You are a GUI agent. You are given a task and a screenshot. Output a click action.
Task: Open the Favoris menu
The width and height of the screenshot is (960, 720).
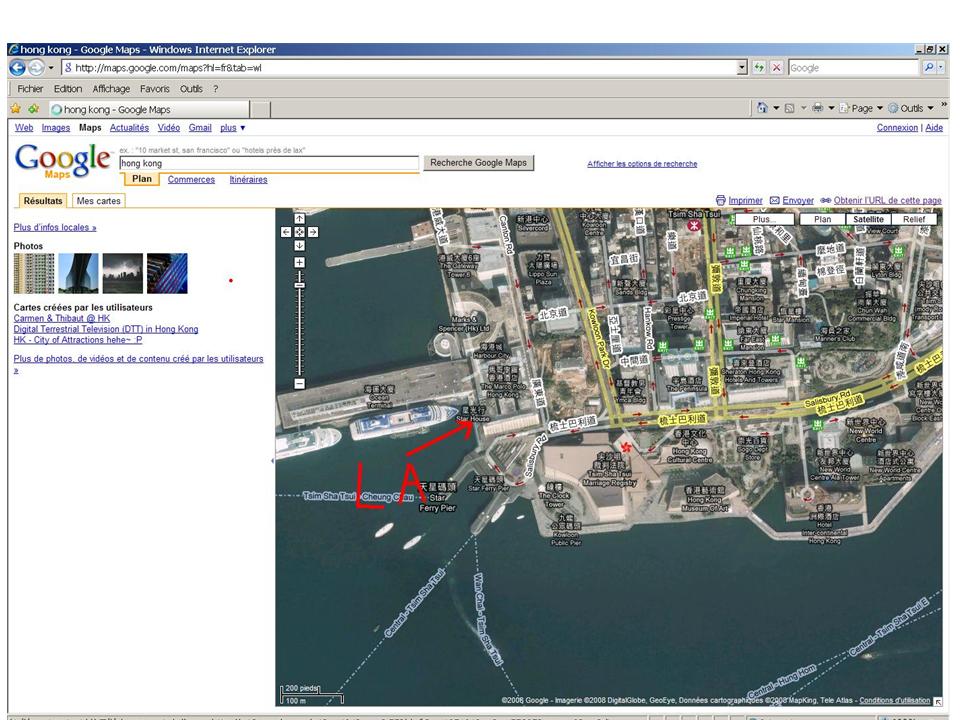click(x=154, y=89)
